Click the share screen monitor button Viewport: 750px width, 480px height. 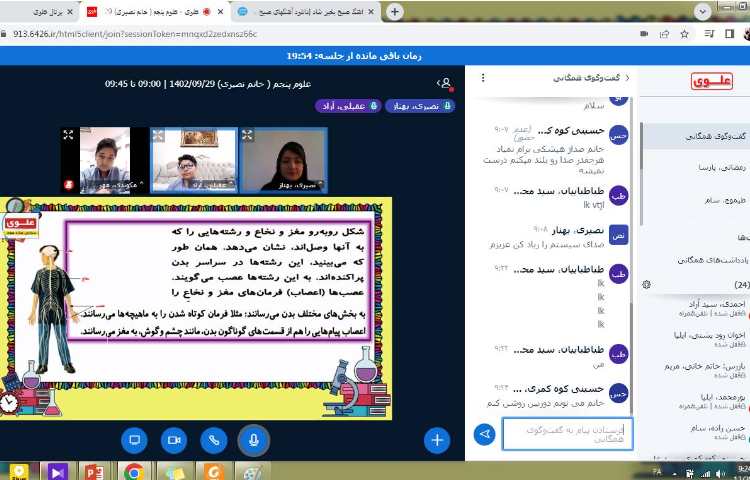pyautogui.click(x=134, y=439)
